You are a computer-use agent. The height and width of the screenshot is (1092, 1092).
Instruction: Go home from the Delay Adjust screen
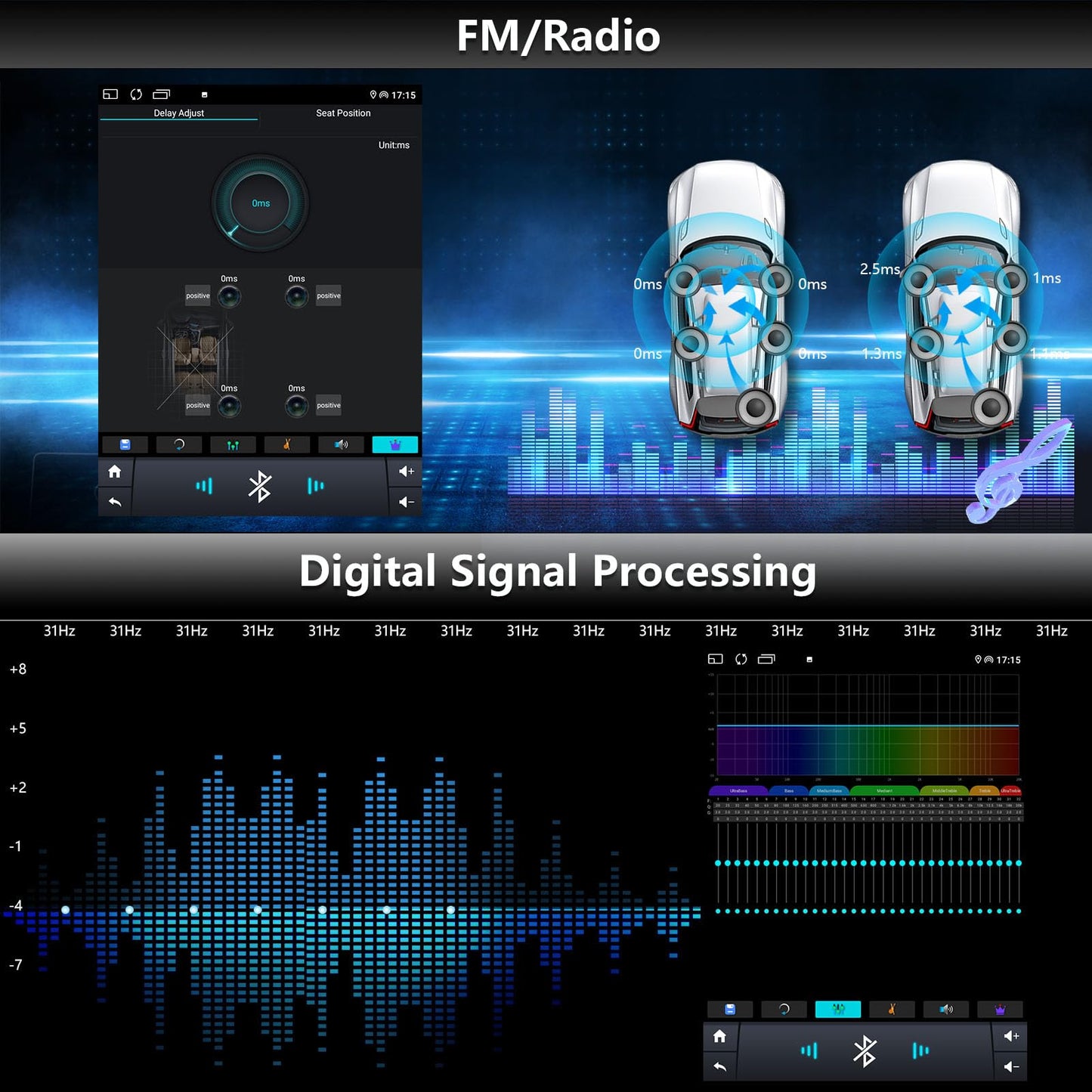[115, 472]
